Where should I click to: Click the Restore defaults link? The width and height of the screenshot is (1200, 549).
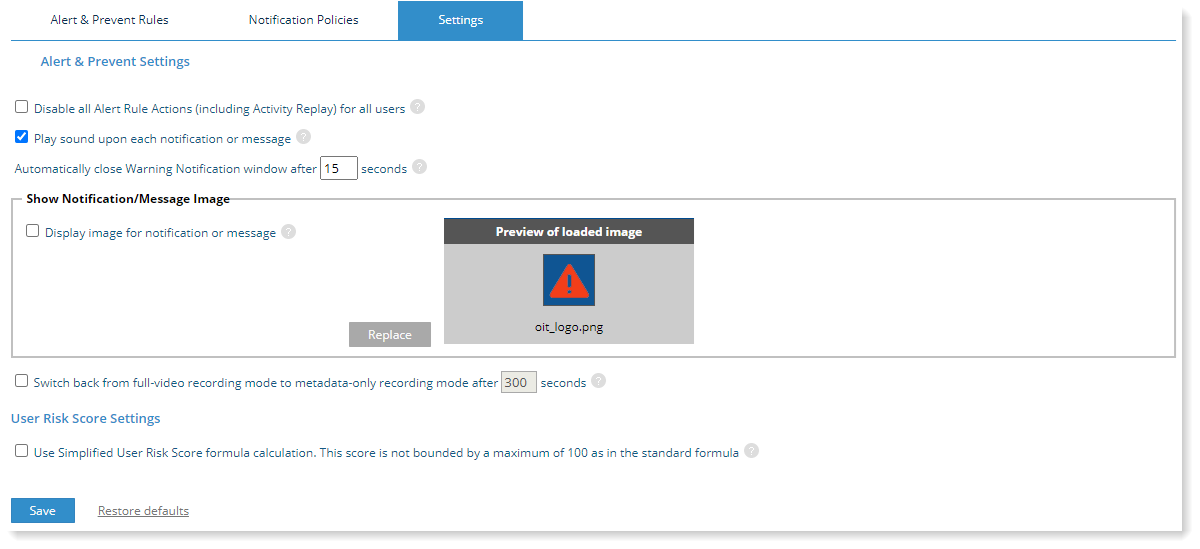pyautogui.click(x=143, y=511)
